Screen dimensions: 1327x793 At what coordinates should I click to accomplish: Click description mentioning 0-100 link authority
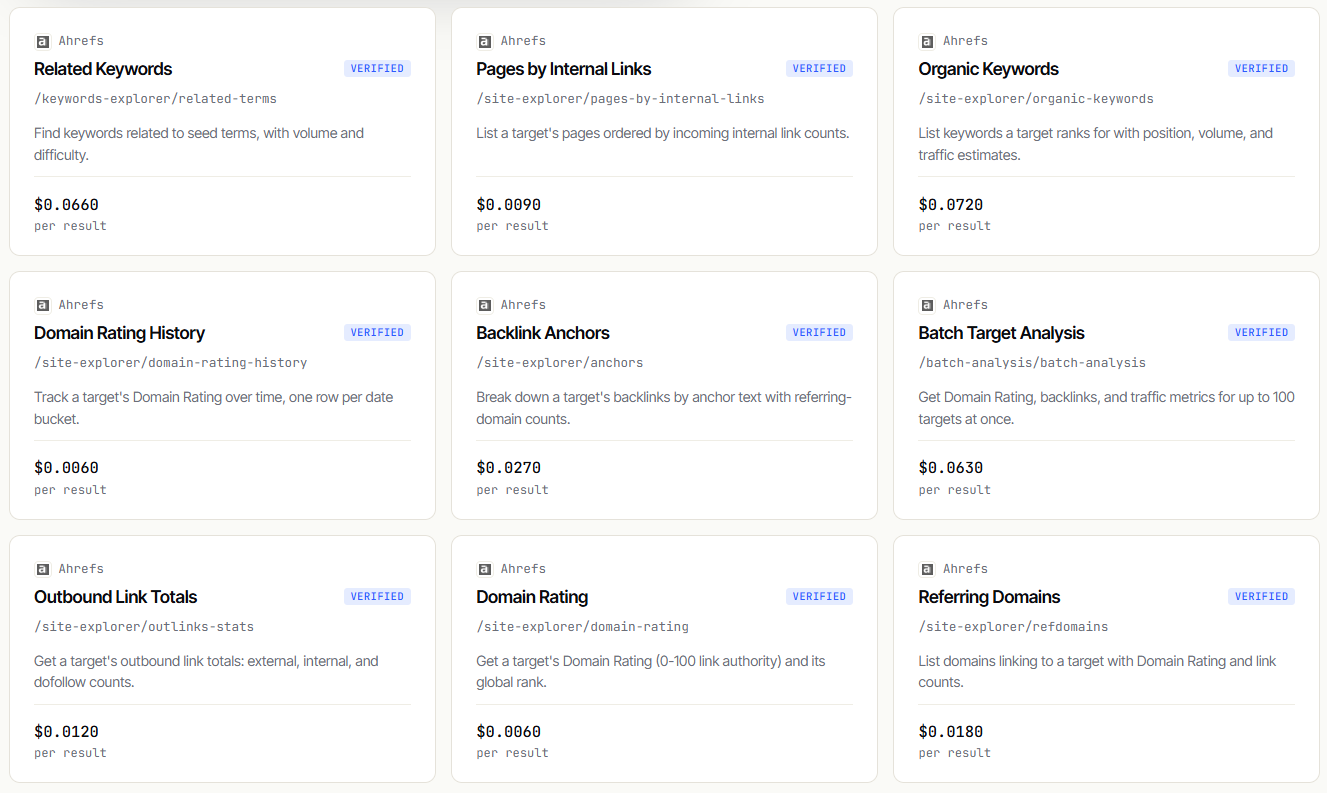[x=651, y=672]
